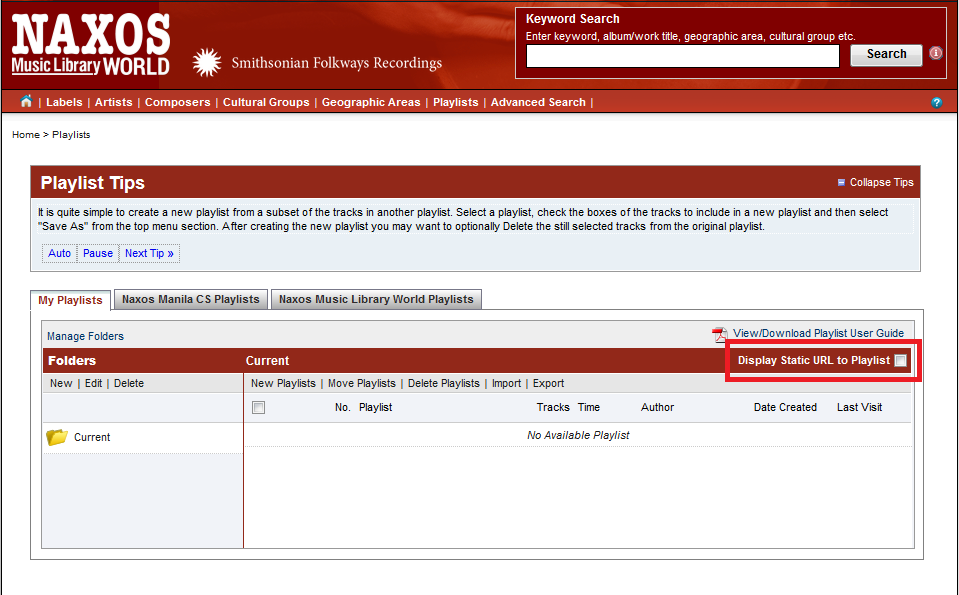Click the red info icon beside Search
Screen dimensions: 959x595
[936, 53]
